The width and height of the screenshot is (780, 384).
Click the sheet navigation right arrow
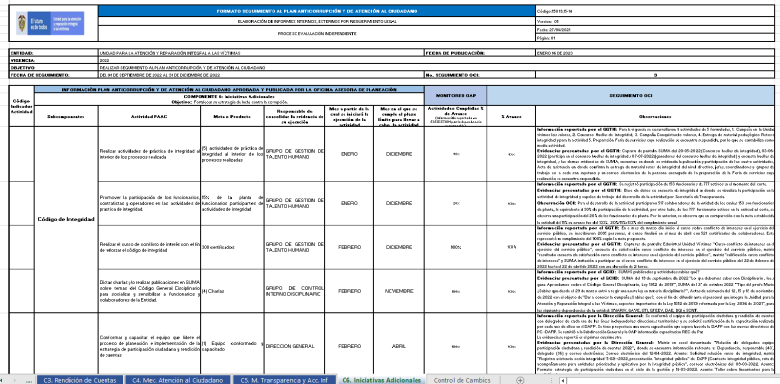(15, 380)
